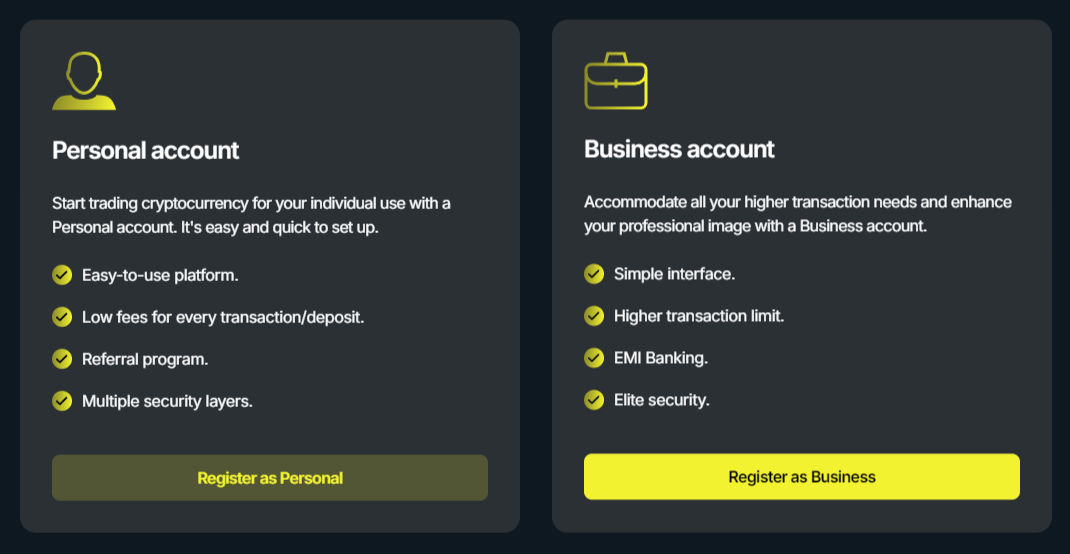Click the Referral program text
Image resolution: width=1070 pixels, height=554 pixels.
(x=145, y=359)
